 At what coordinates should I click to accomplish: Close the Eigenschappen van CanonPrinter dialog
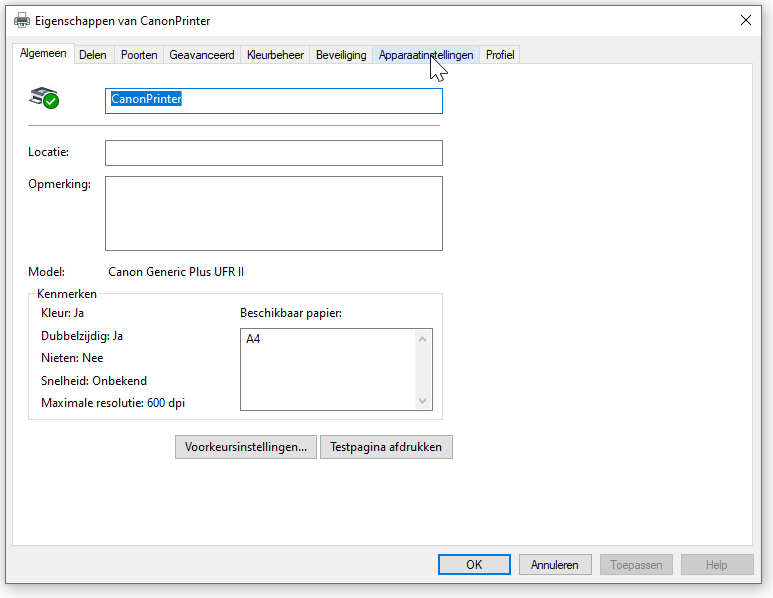tap(745, 20)
